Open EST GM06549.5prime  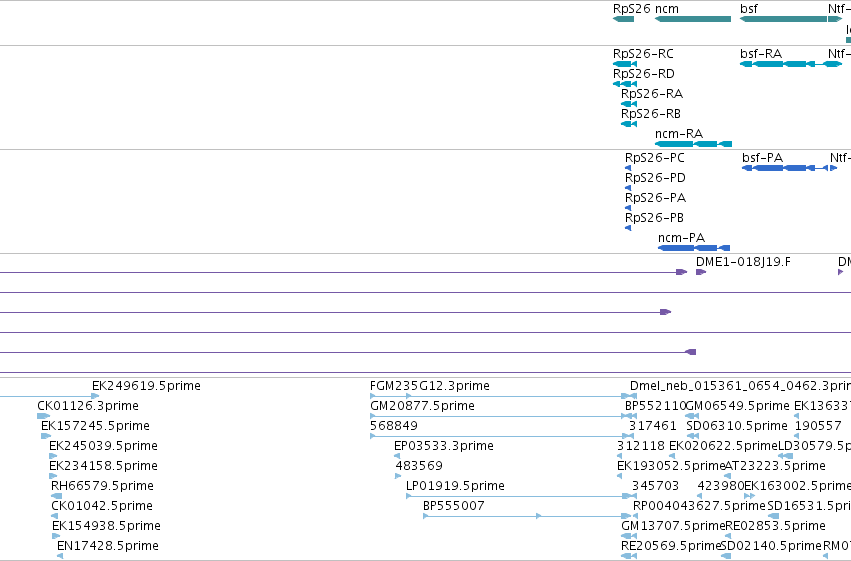click(738, 406)
